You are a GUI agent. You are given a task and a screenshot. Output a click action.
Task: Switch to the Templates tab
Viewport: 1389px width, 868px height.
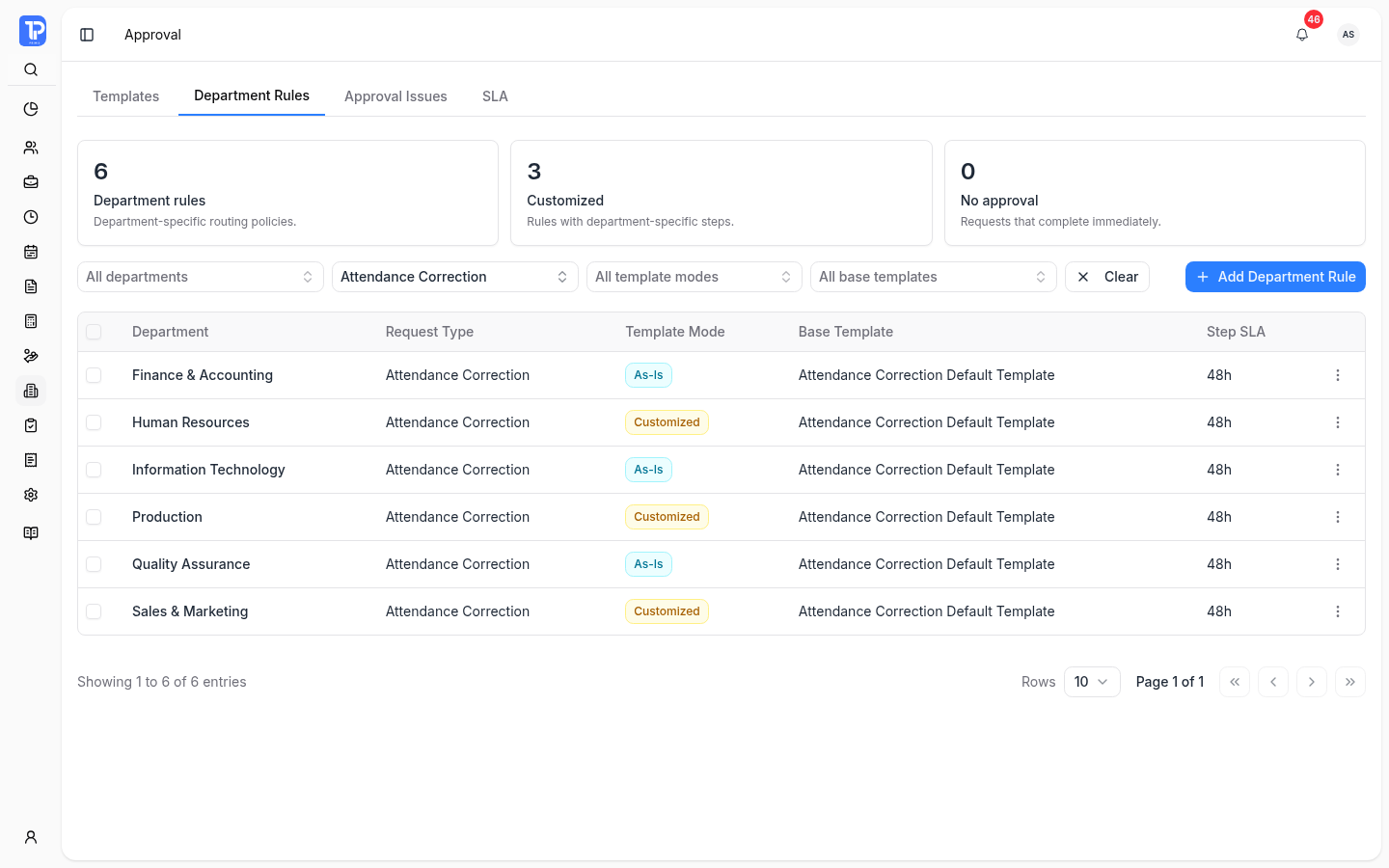coord(126,96)
